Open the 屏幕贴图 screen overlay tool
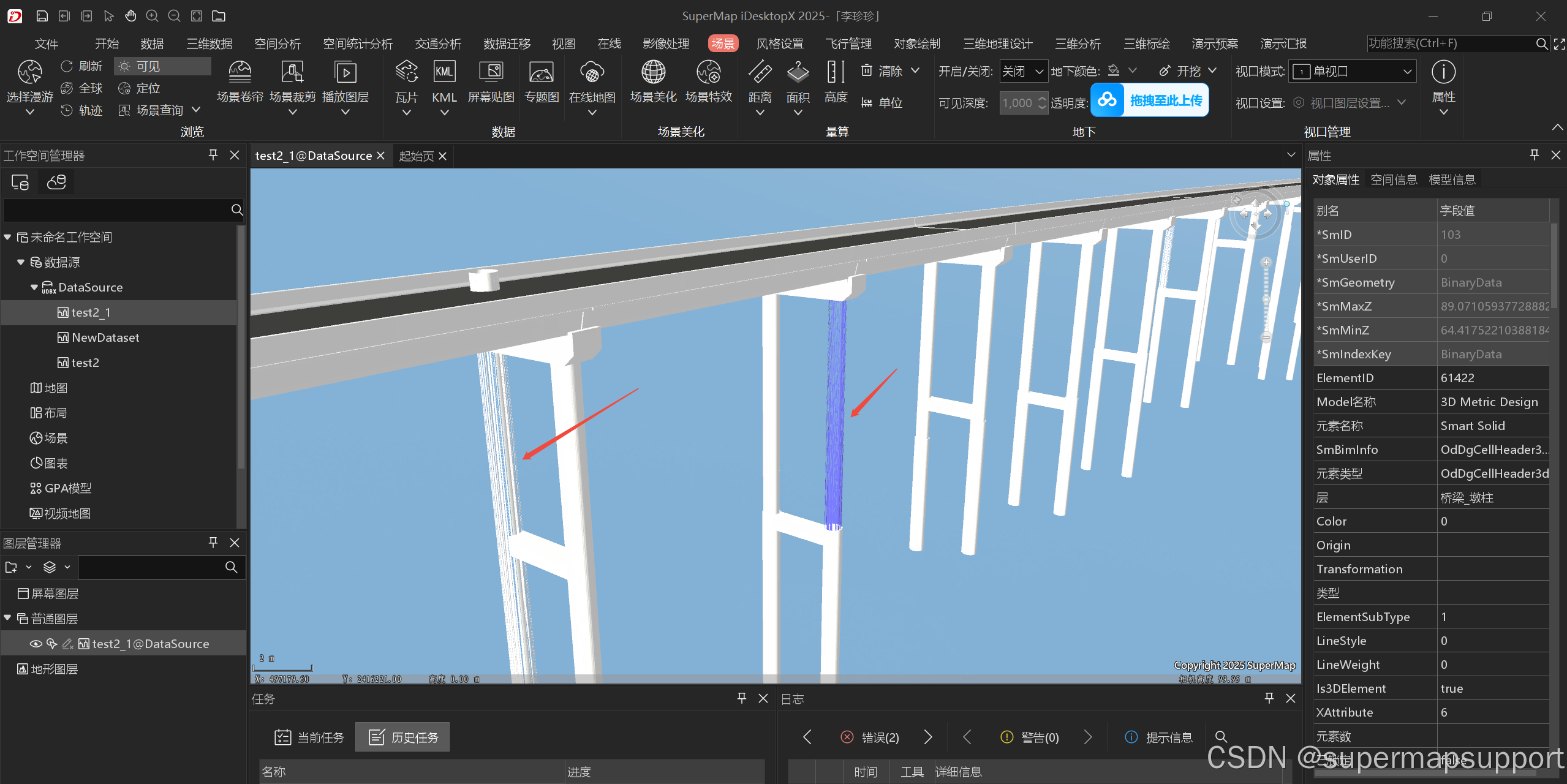The image size is (1567, 784). click(x=491, y=81)
